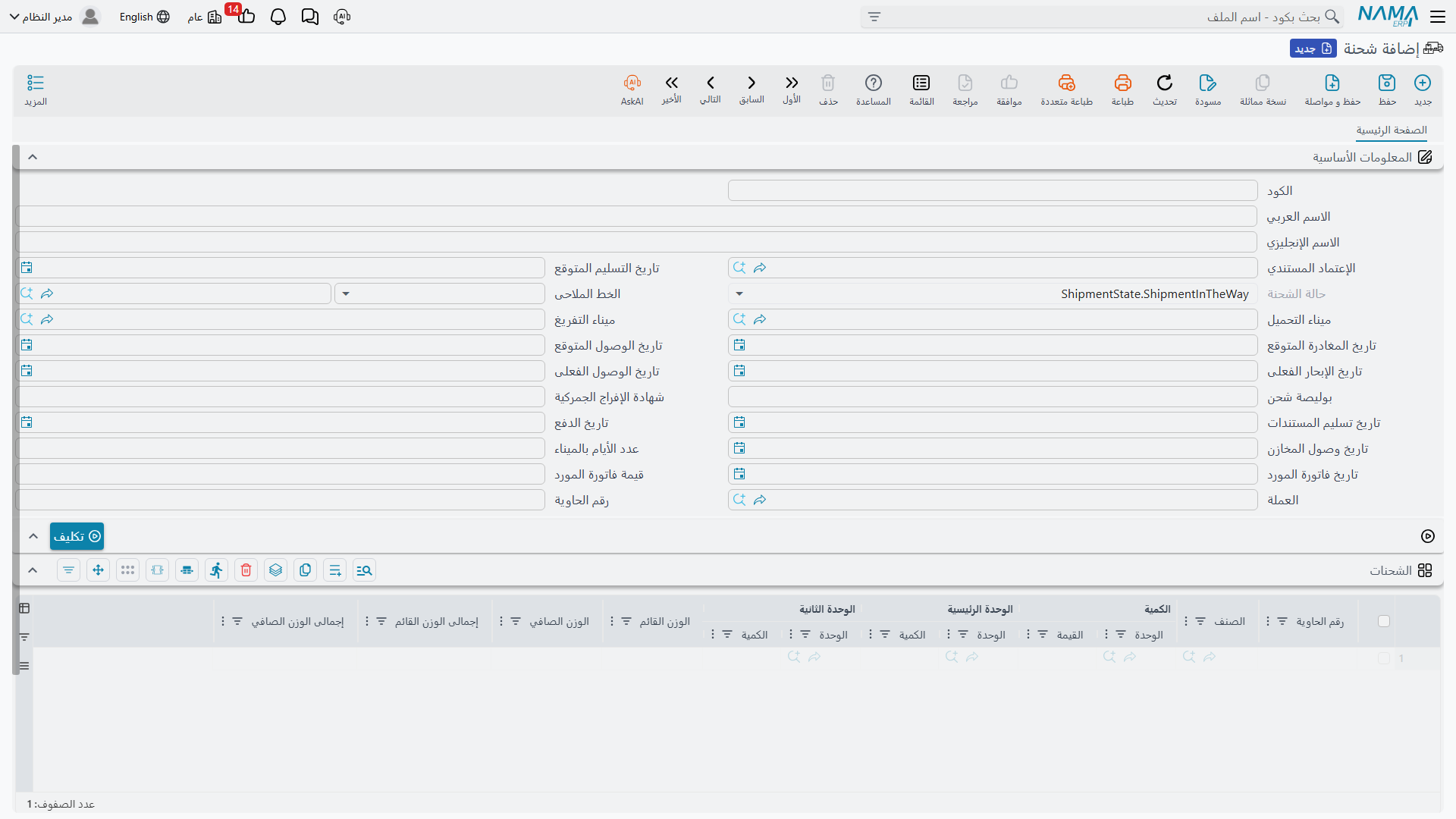1456x819 pixels.
Task: Click the تكليف button
Action: coord(77,536)
